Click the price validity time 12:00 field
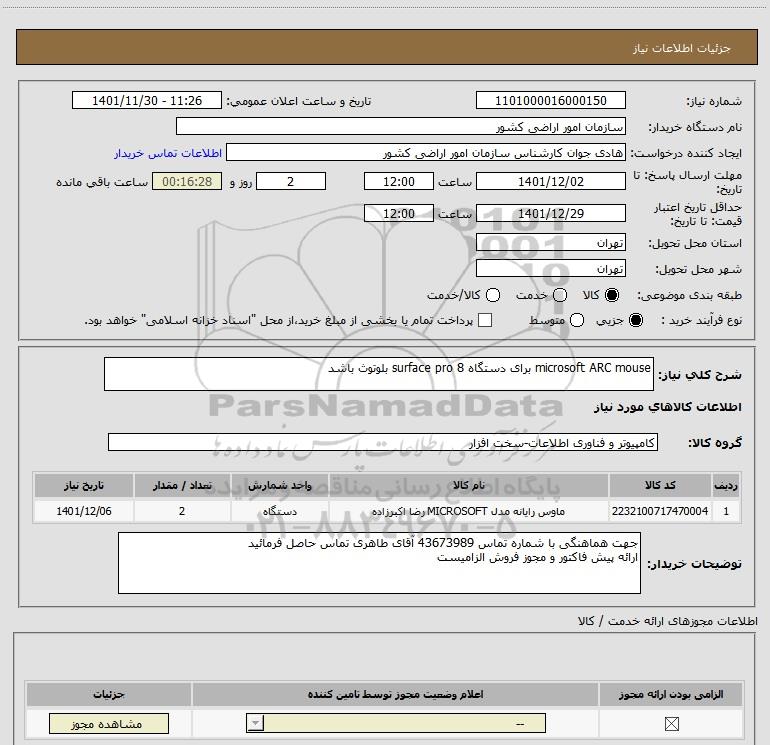Viewport: 770px width, 745px height. [399, 213]
